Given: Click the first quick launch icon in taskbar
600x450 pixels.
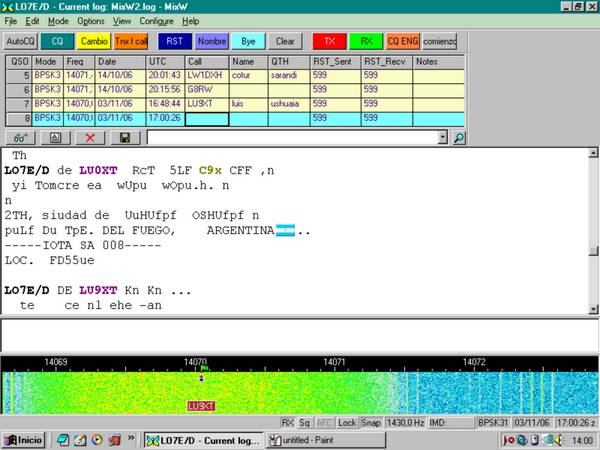Looking at the screenshot, I should (x=64, y=440).
